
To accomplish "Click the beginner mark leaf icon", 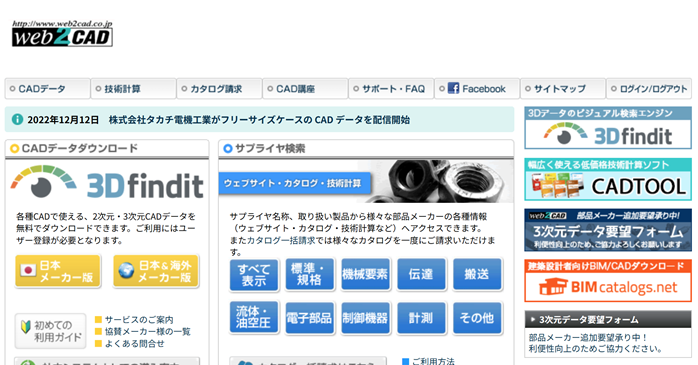I will tap(26, 327).
